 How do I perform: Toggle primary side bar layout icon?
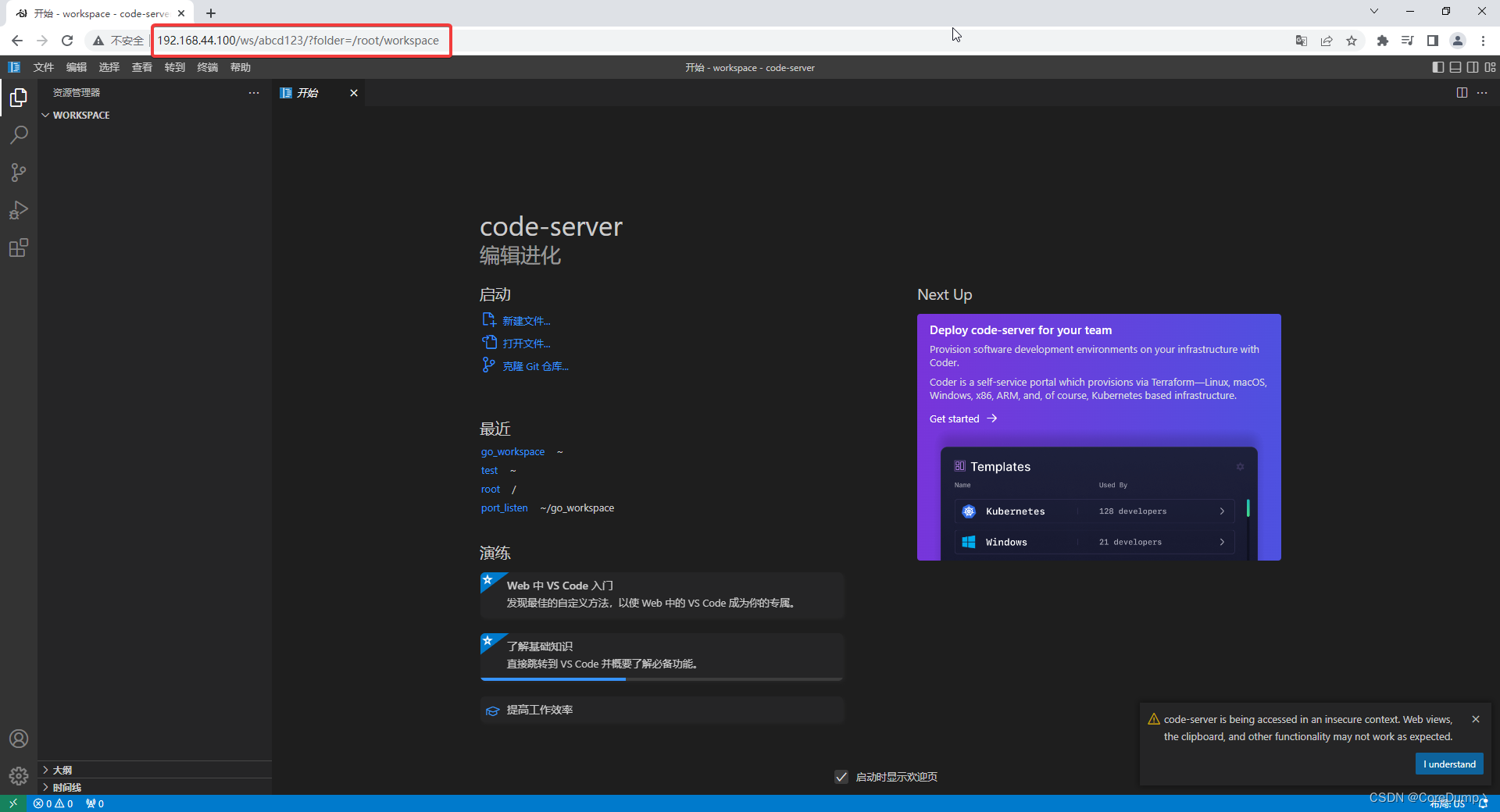tap(1438, 67)
